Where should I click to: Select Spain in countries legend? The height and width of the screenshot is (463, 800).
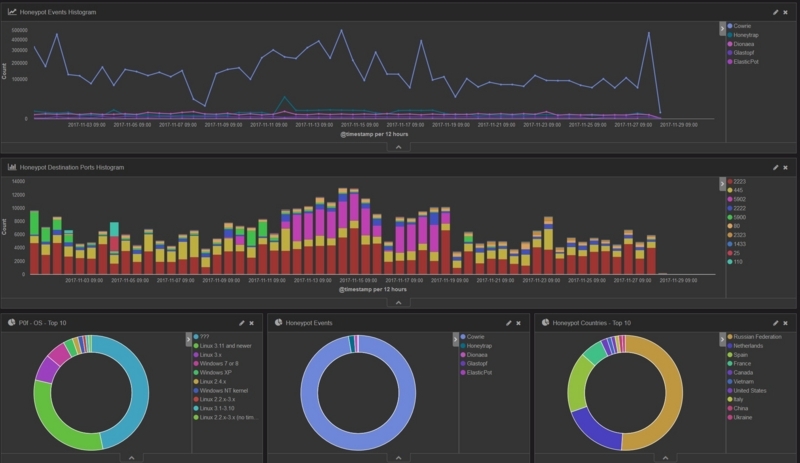point(740,355)
